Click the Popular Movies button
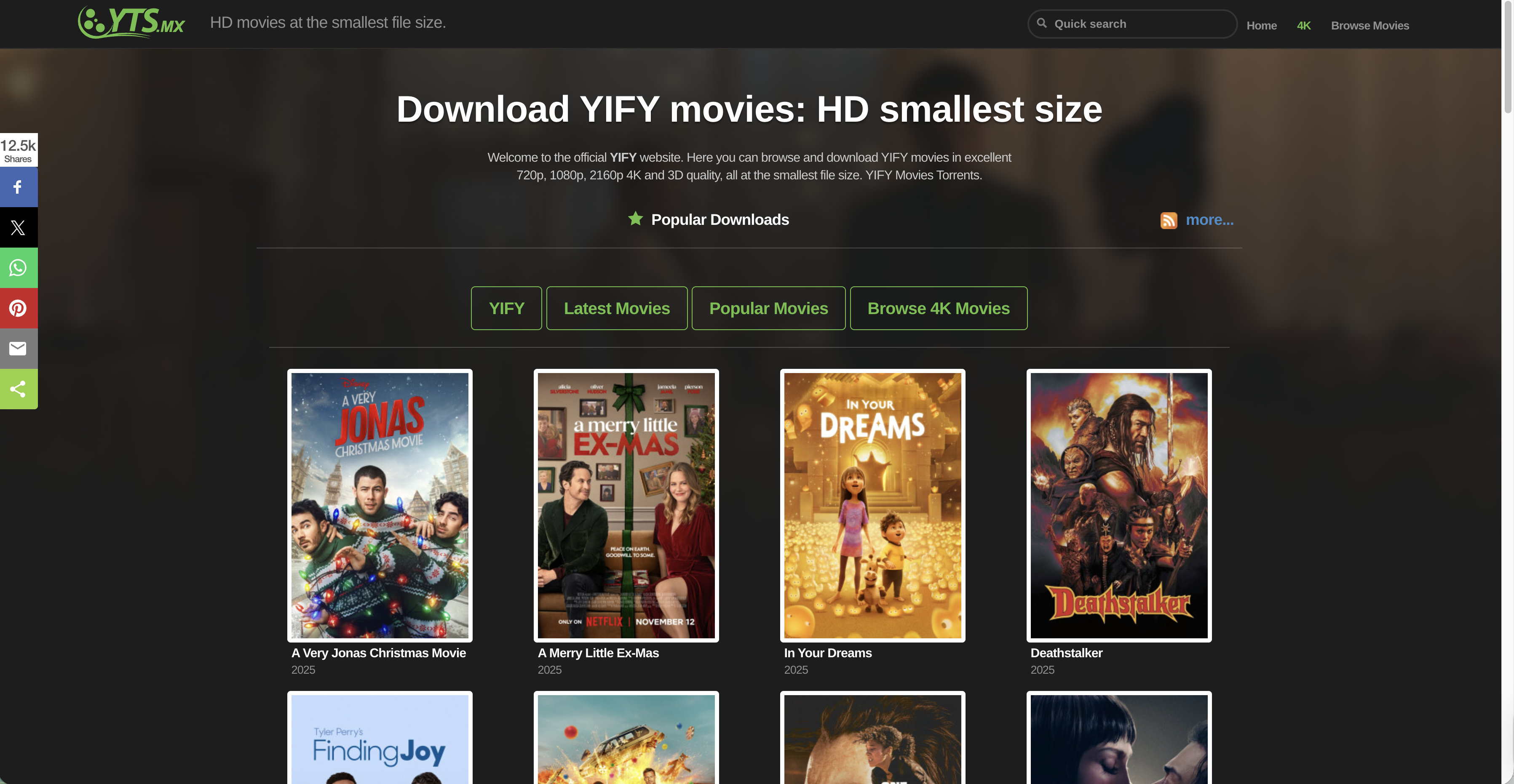Viewport: 1514px width, 784px height. tap(768, 308)
